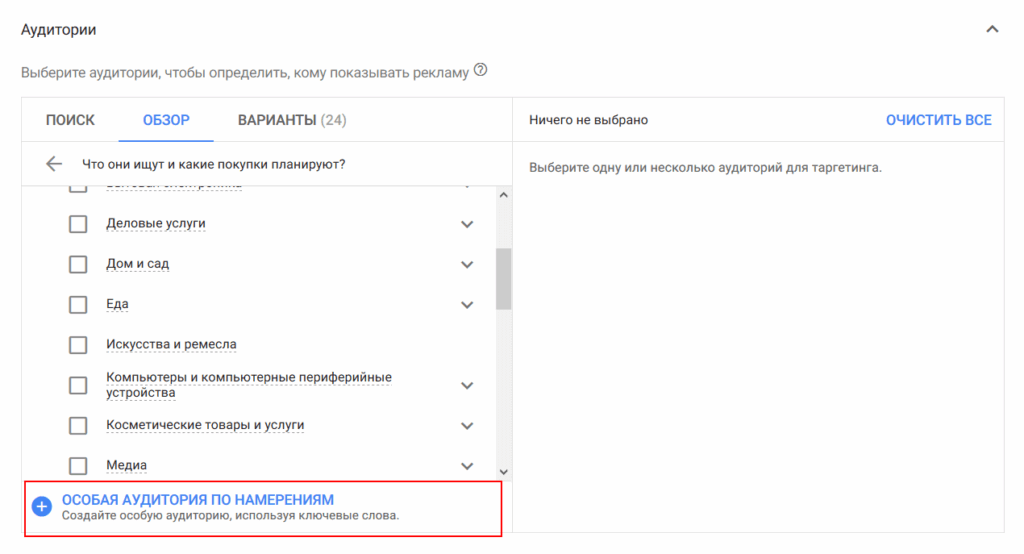Click scrollbar up arrow in audience list

click(x=503, y=195)
